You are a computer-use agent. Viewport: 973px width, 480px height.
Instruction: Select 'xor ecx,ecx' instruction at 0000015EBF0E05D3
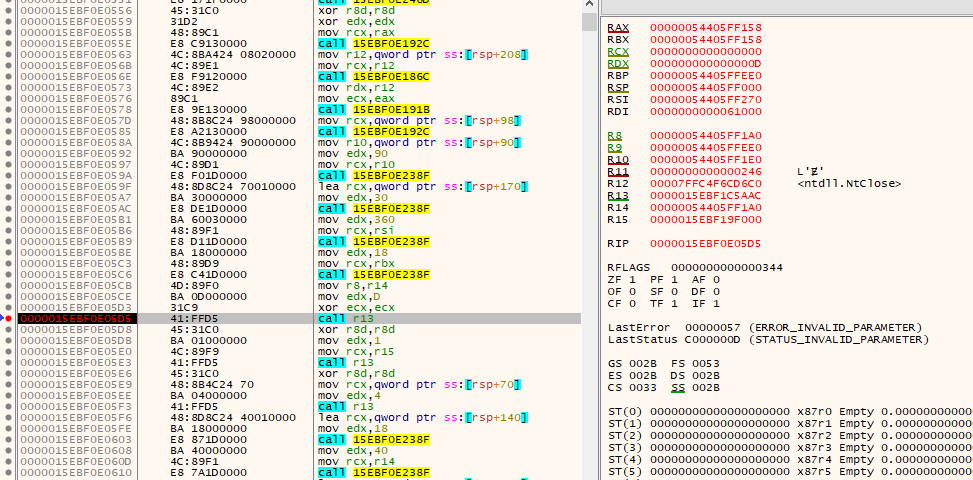click(x=351, y=307)
